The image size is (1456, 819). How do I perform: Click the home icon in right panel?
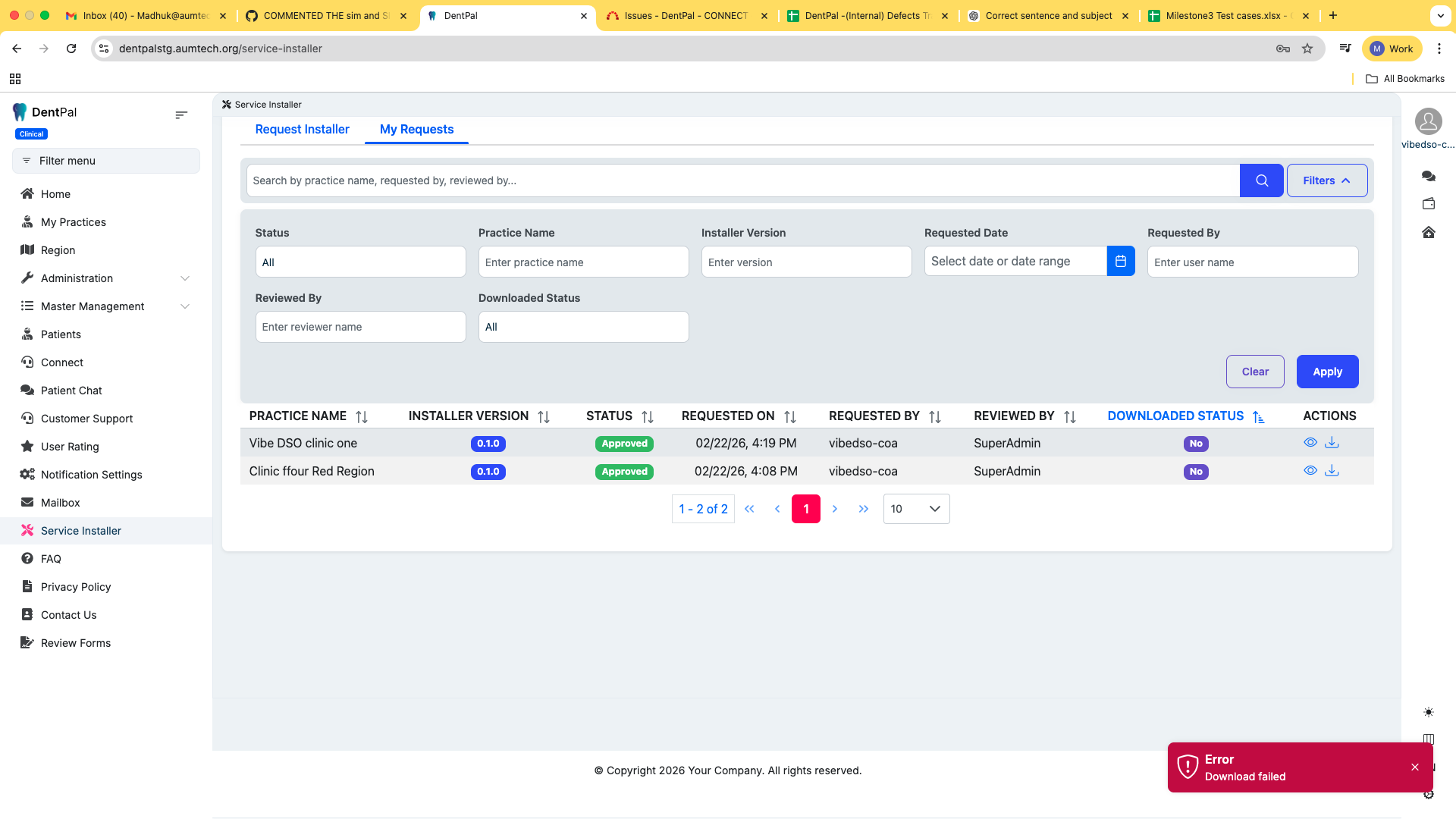(1428, 232)
